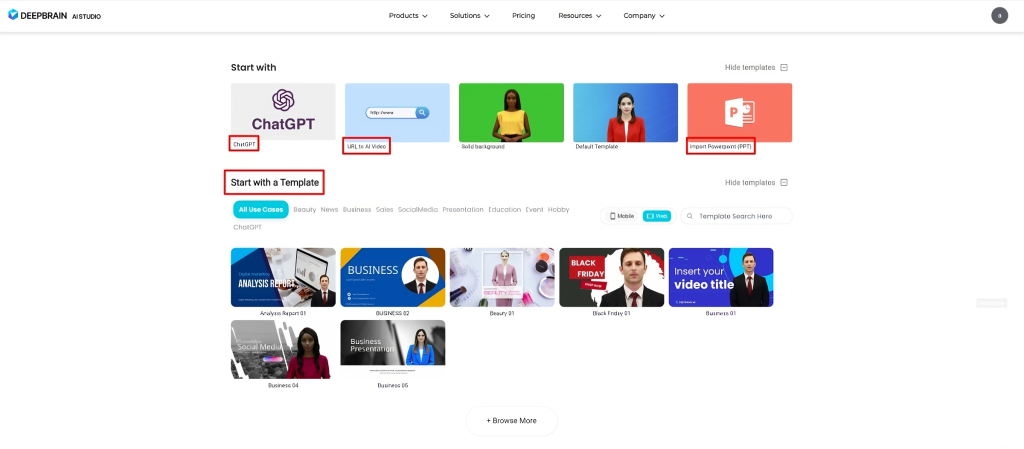Switch template view to Mobile

[x=622, y=216]
